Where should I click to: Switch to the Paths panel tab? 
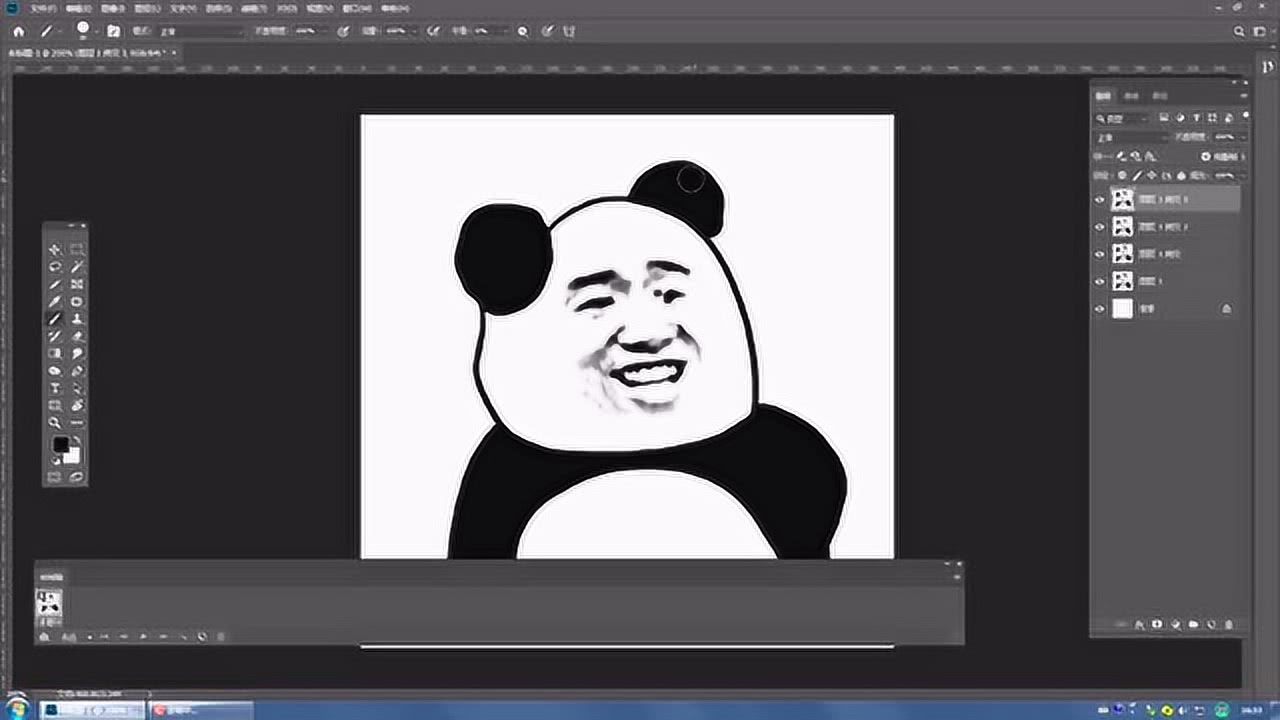1160,96
